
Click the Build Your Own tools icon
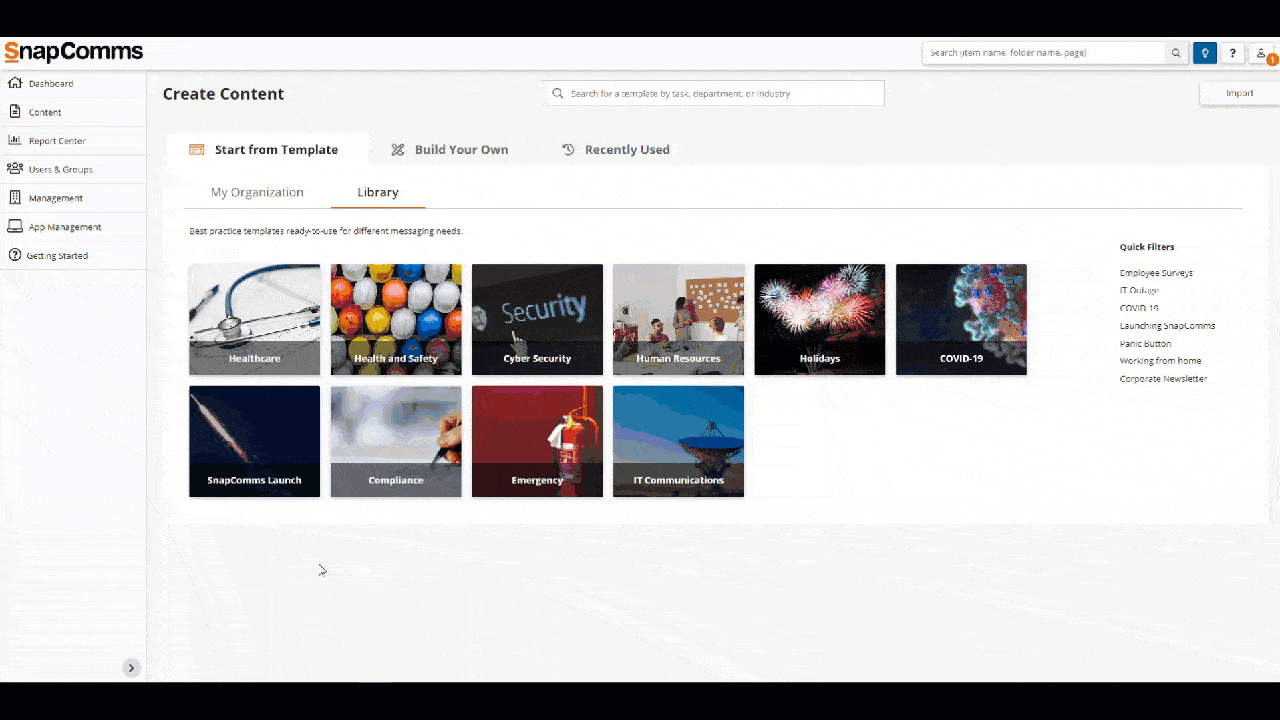[397, 150]
